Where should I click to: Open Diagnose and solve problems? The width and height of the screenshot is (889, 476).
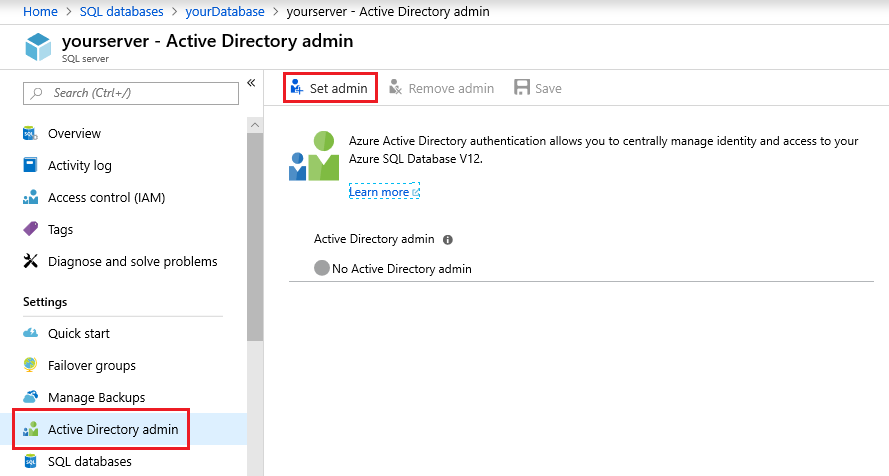pos(133,261)
